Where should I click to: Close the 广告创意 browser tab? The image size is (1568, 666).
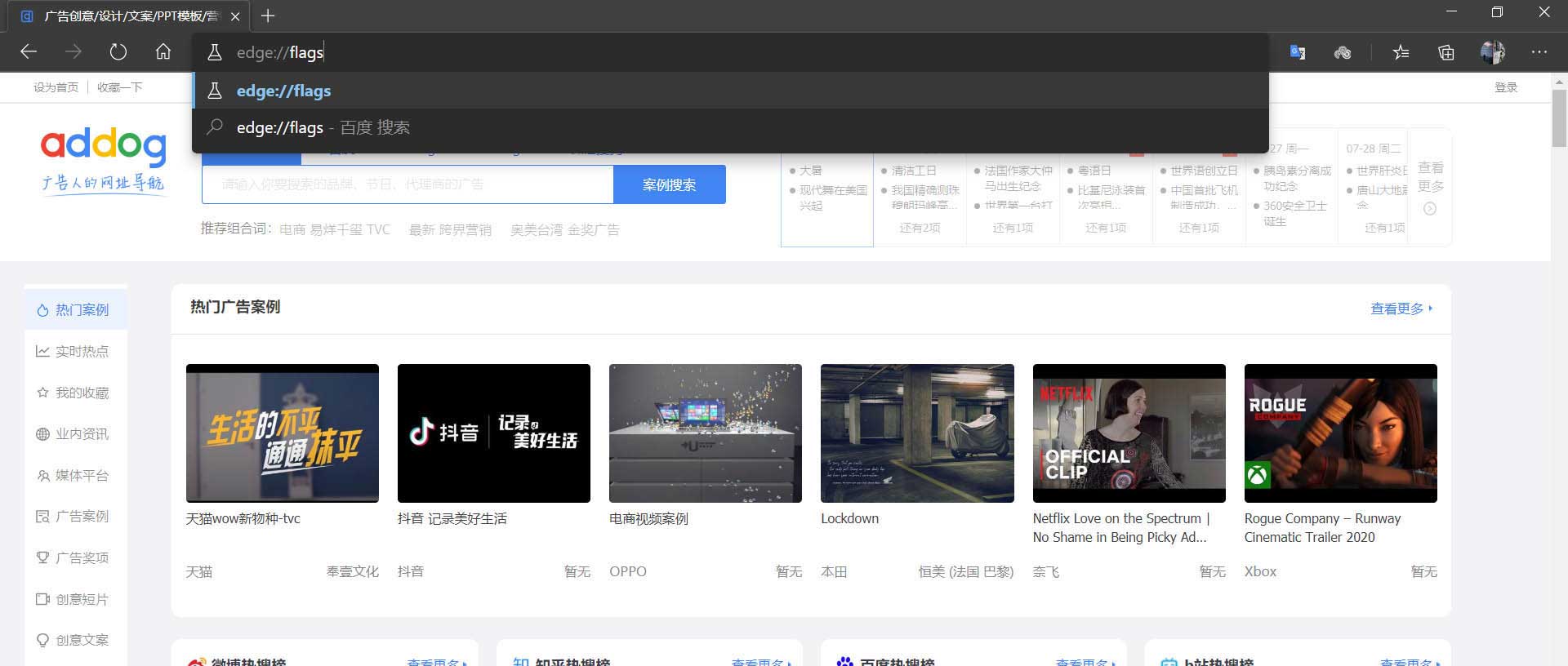tap(235, 16)
